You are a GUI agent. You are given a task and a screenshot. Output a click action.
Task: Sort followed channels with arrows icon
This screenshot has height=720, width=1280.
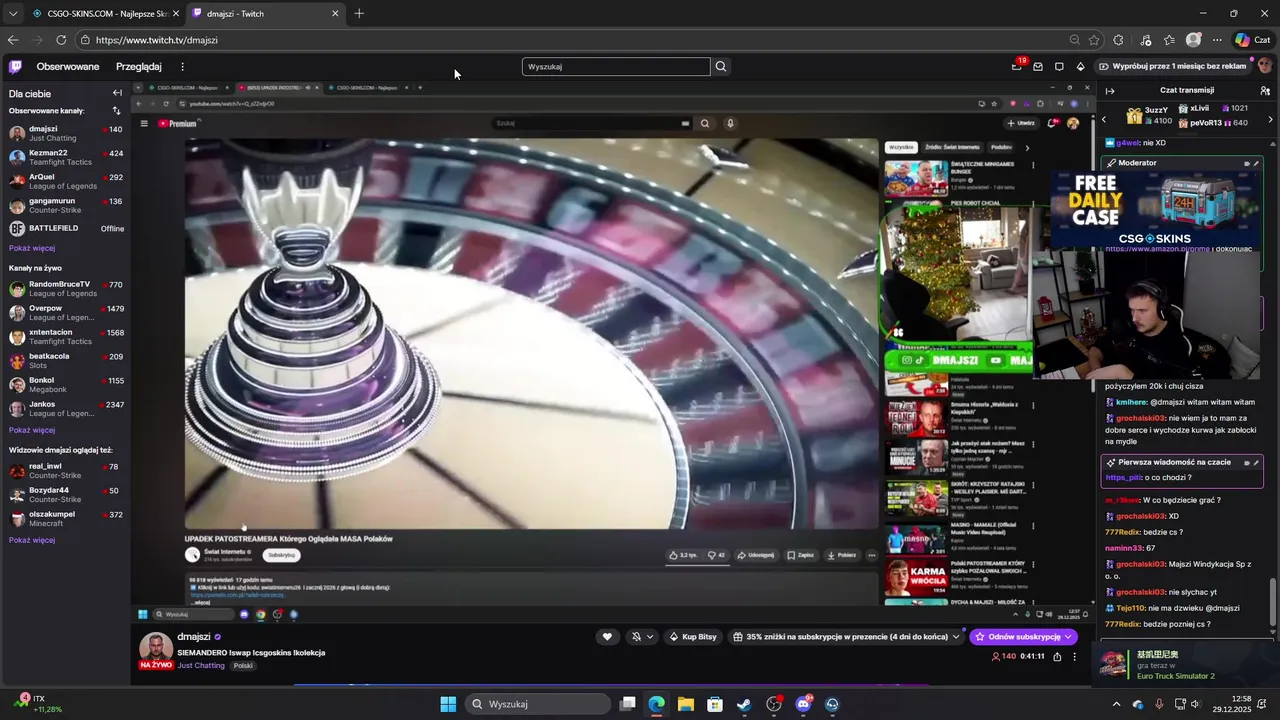[x=116, y=111]
